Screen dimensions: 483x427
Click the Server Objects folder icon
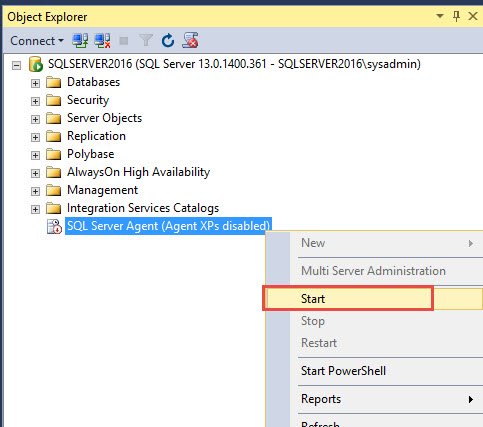(x=53, y=118)
